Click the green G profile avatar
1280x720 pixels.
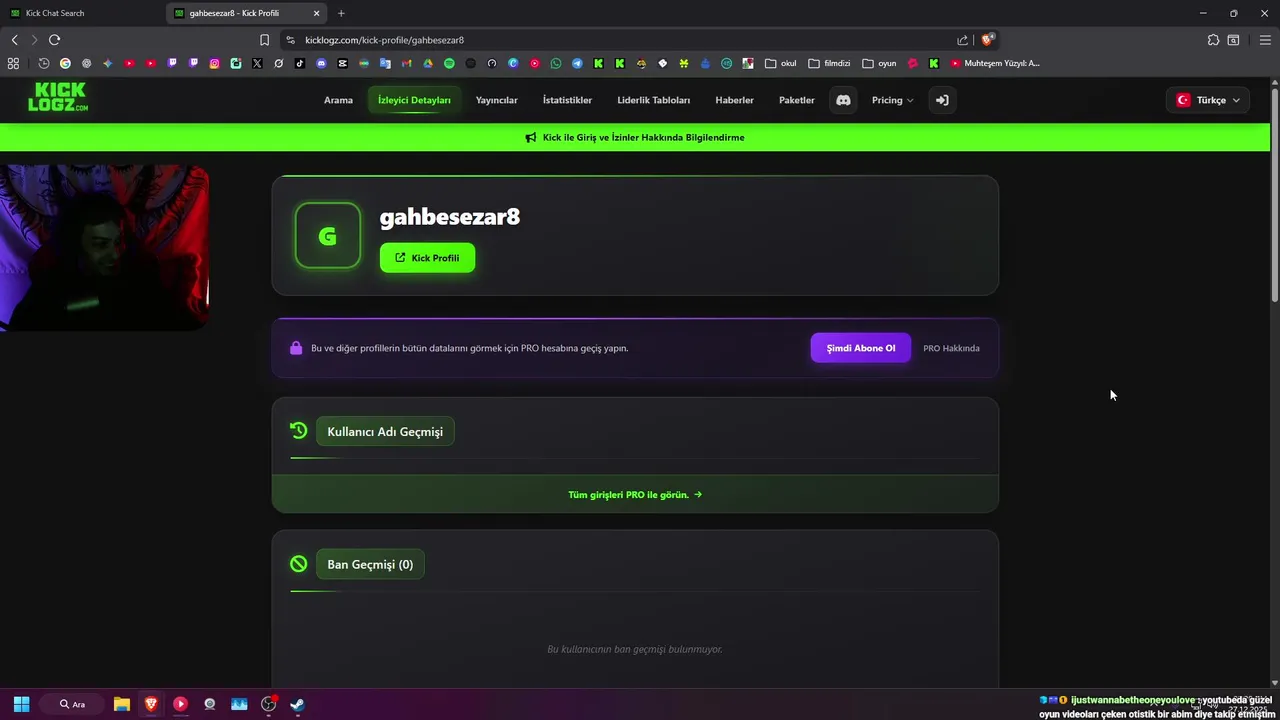328,236
